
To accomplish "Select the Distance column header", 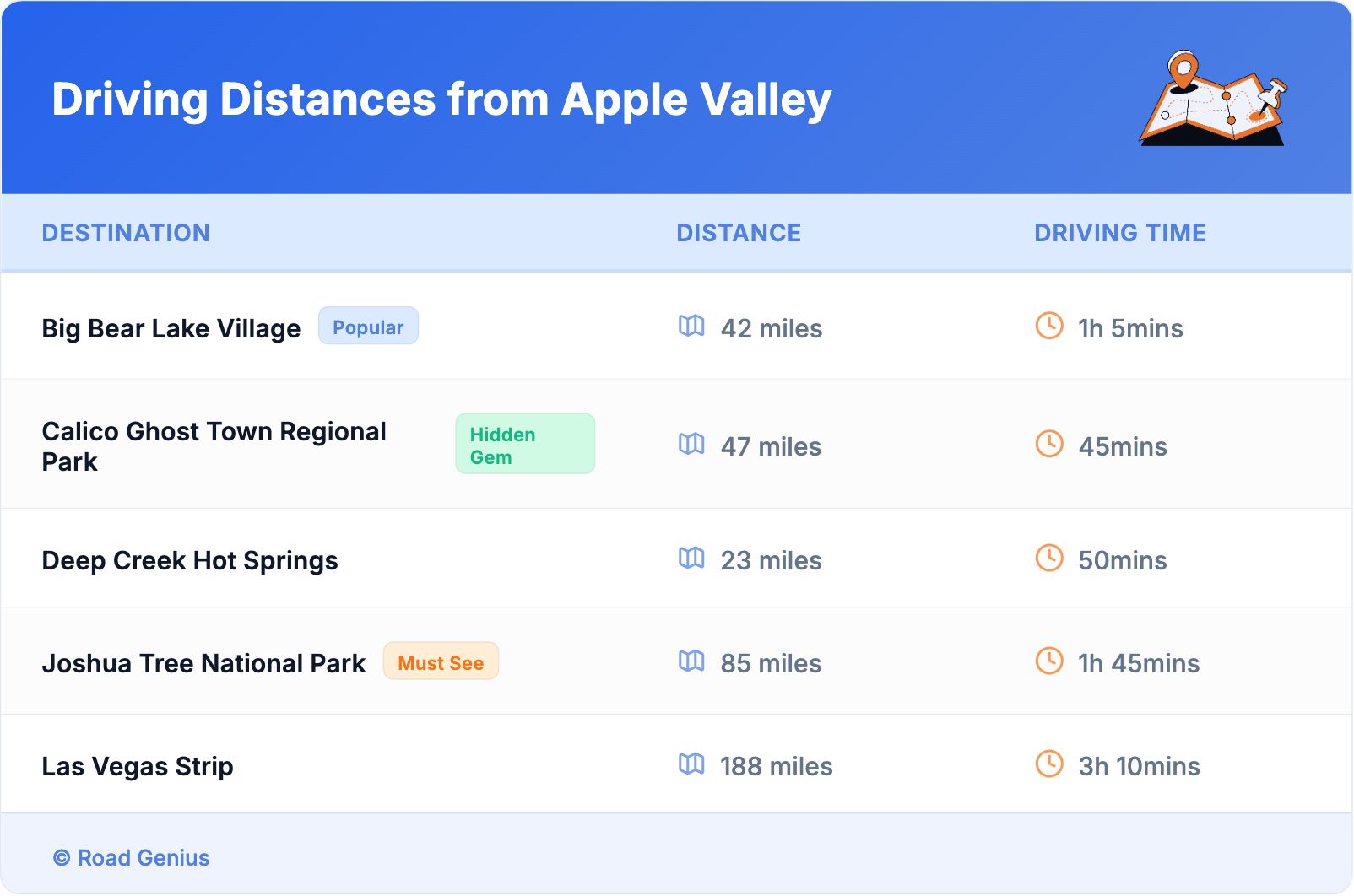I will (x=739, y=233).
